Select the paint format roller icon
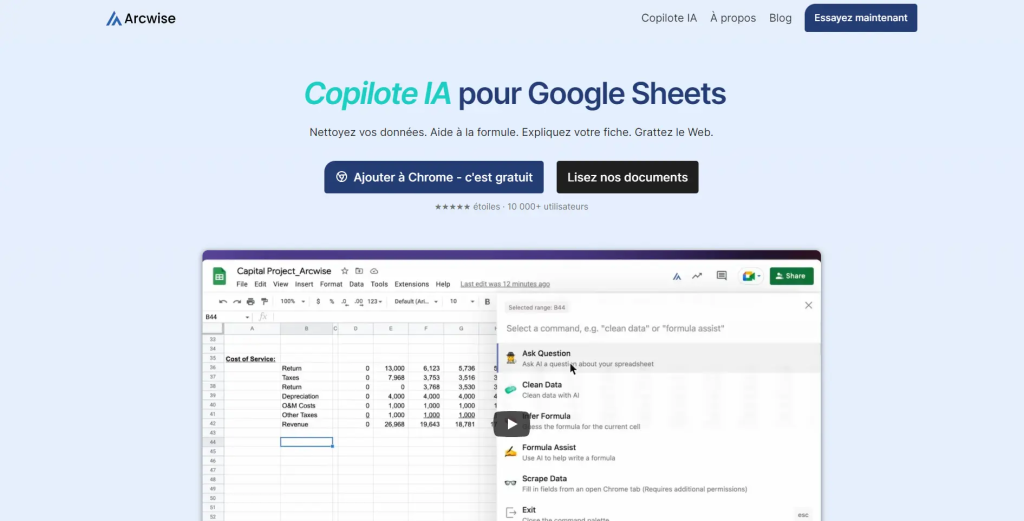Viewport: 1024px width, 521px height. coord(264,302)
